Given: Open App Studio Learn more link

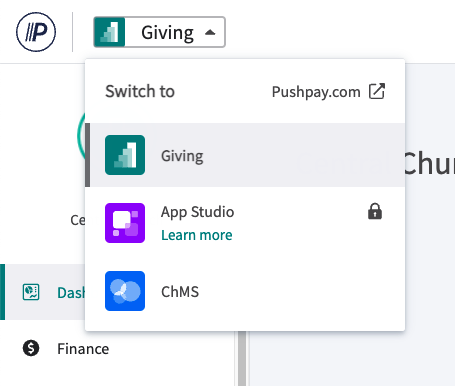Looking at the screenshot, I should click(197, 235).
